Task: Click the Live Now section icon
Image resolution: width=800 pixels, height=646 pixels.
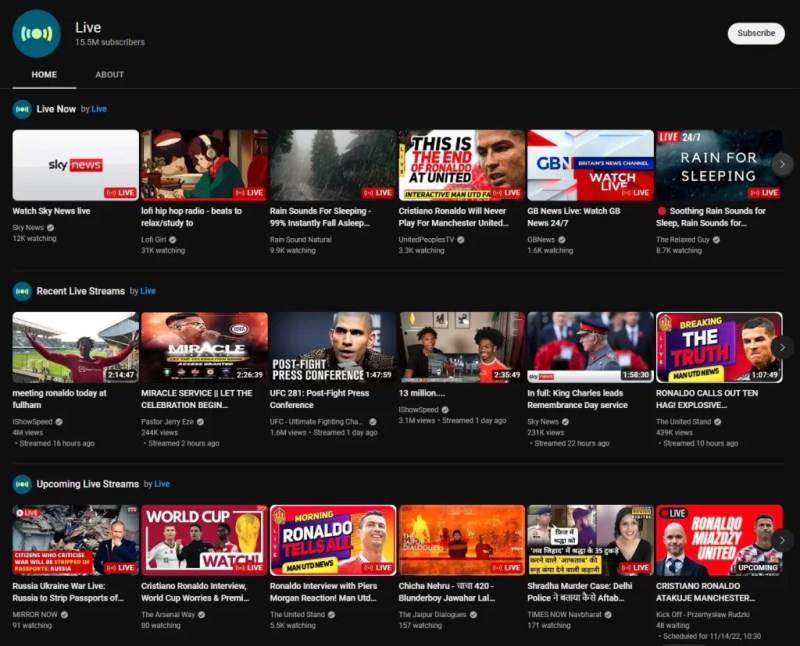Action: tap(22, 109)
